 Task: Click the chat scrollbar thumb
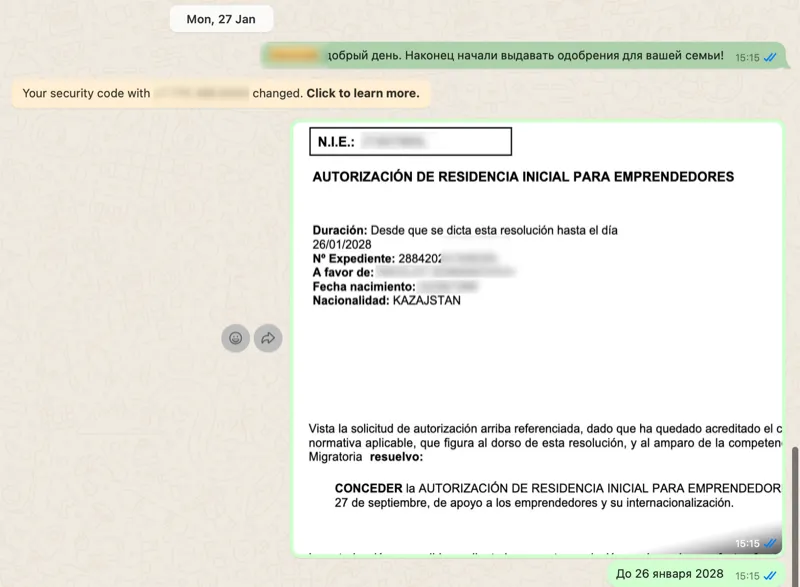(795, 516)
